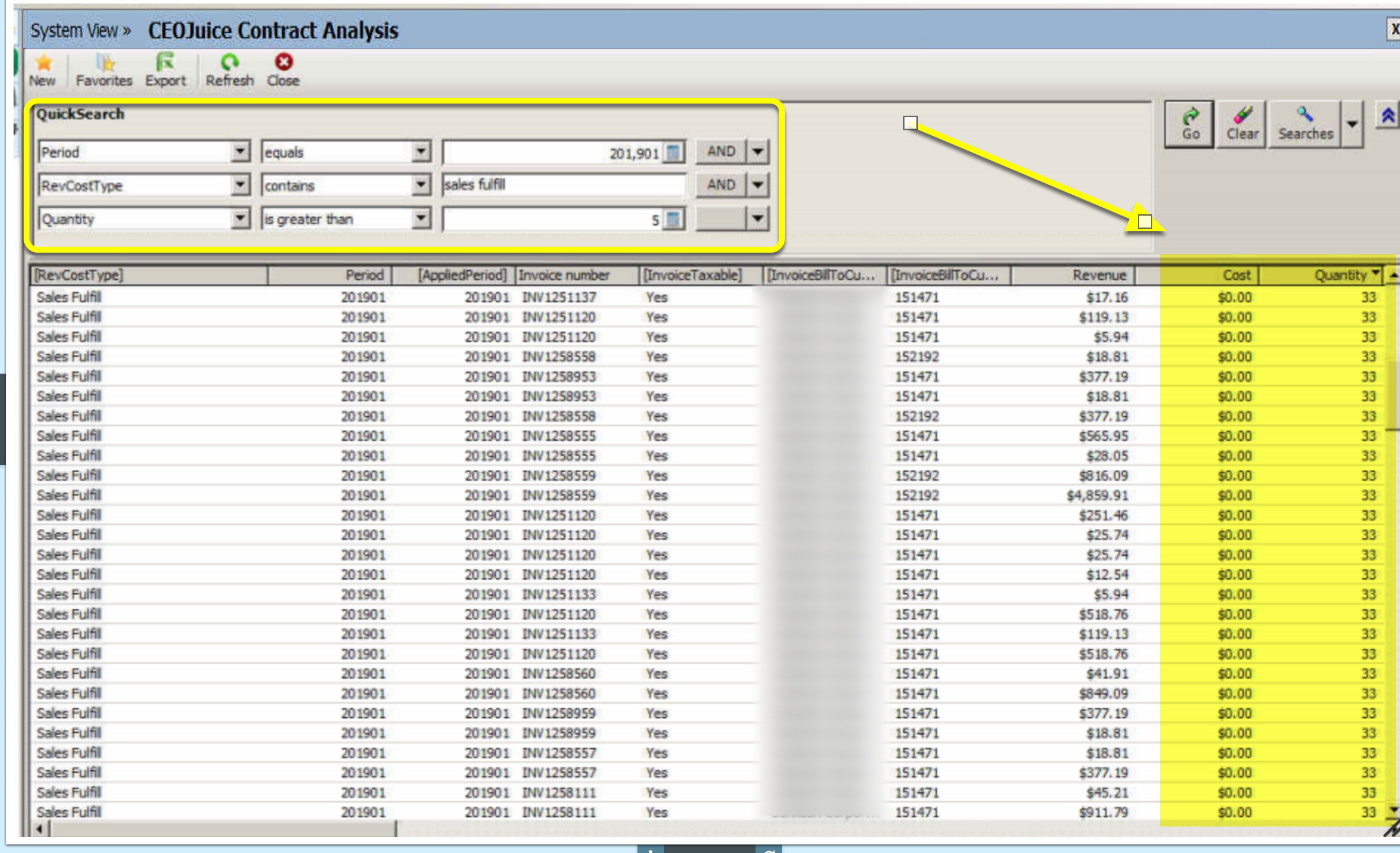Sort by the [AppliedPeriod] column header
Screen dimensions: 1400x853
click(454, 276)
